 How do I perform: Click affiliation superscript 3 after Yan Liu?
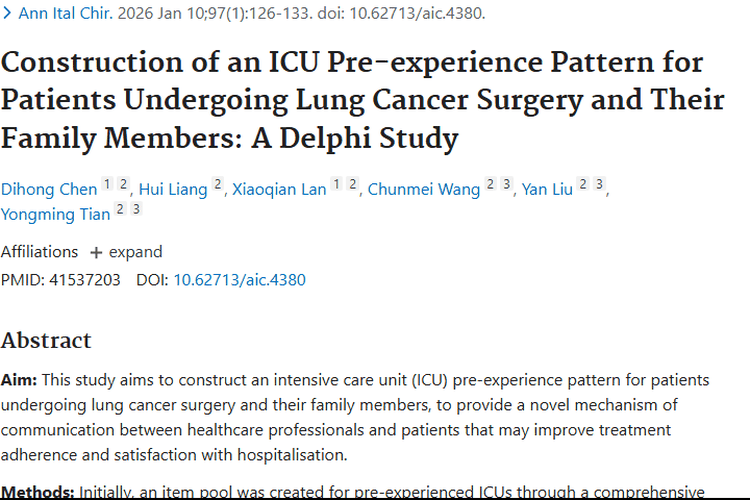click(599, 186)
